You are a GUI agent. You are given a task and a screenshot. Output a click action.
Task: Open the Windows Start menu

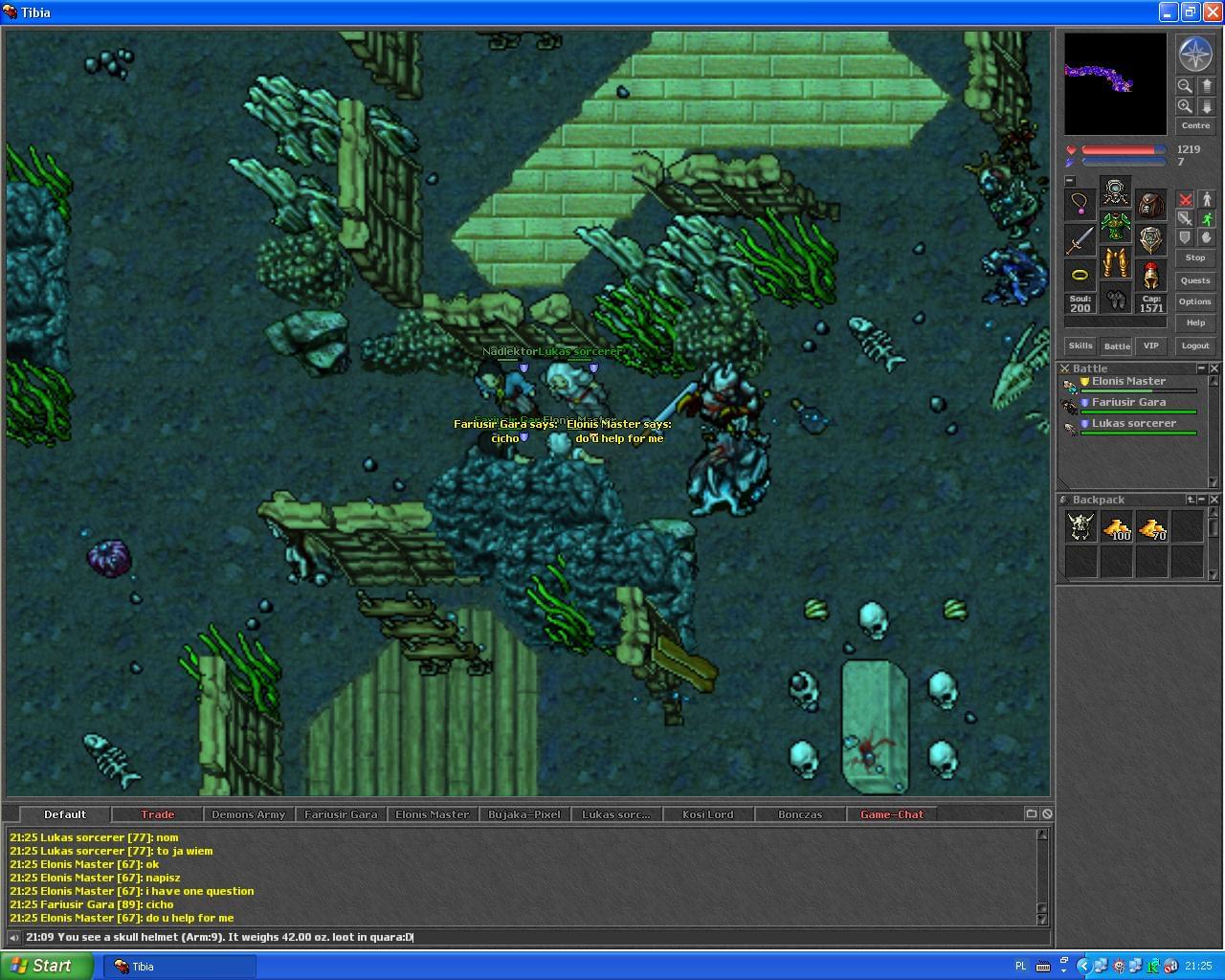point(46,966)
